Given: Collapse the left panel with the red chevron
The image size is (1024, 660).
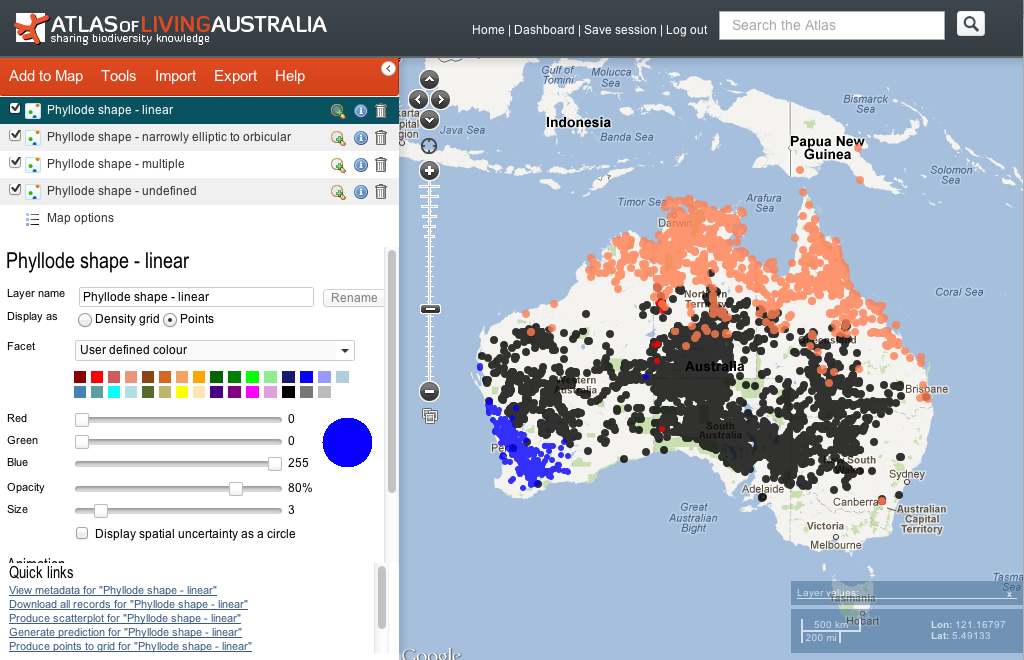Looking at the screenshot, I should click(388, 68).
